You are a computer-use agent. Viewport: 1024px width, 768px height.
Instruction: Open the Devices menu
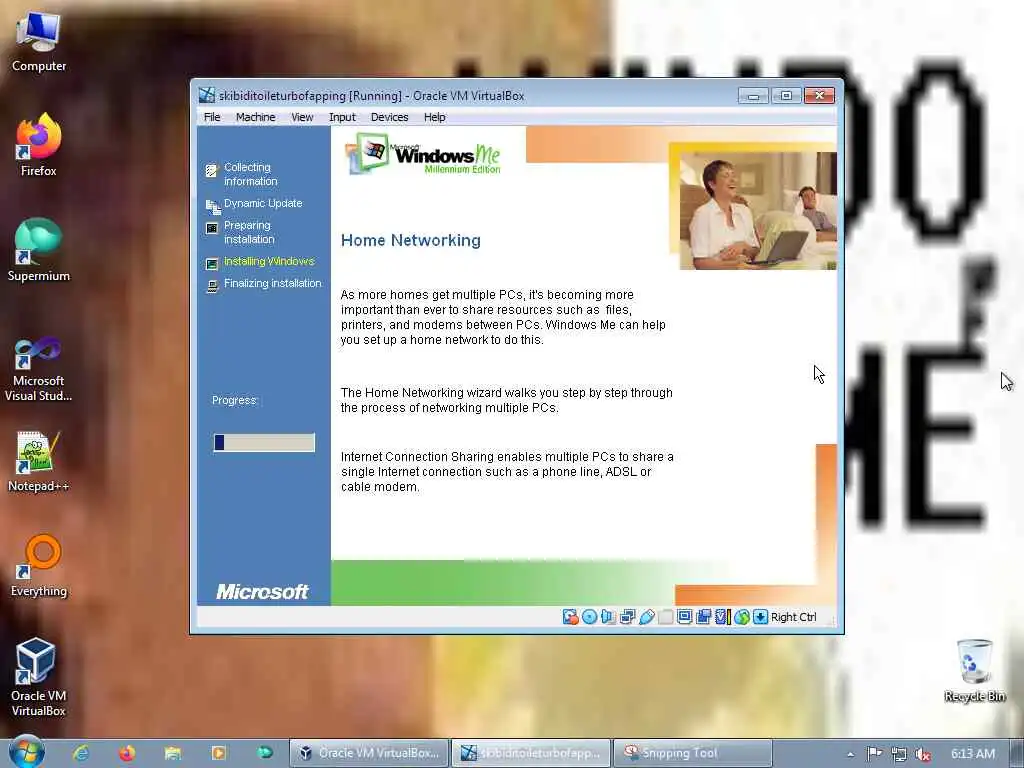pyautogui.click(x=389, y=117)
